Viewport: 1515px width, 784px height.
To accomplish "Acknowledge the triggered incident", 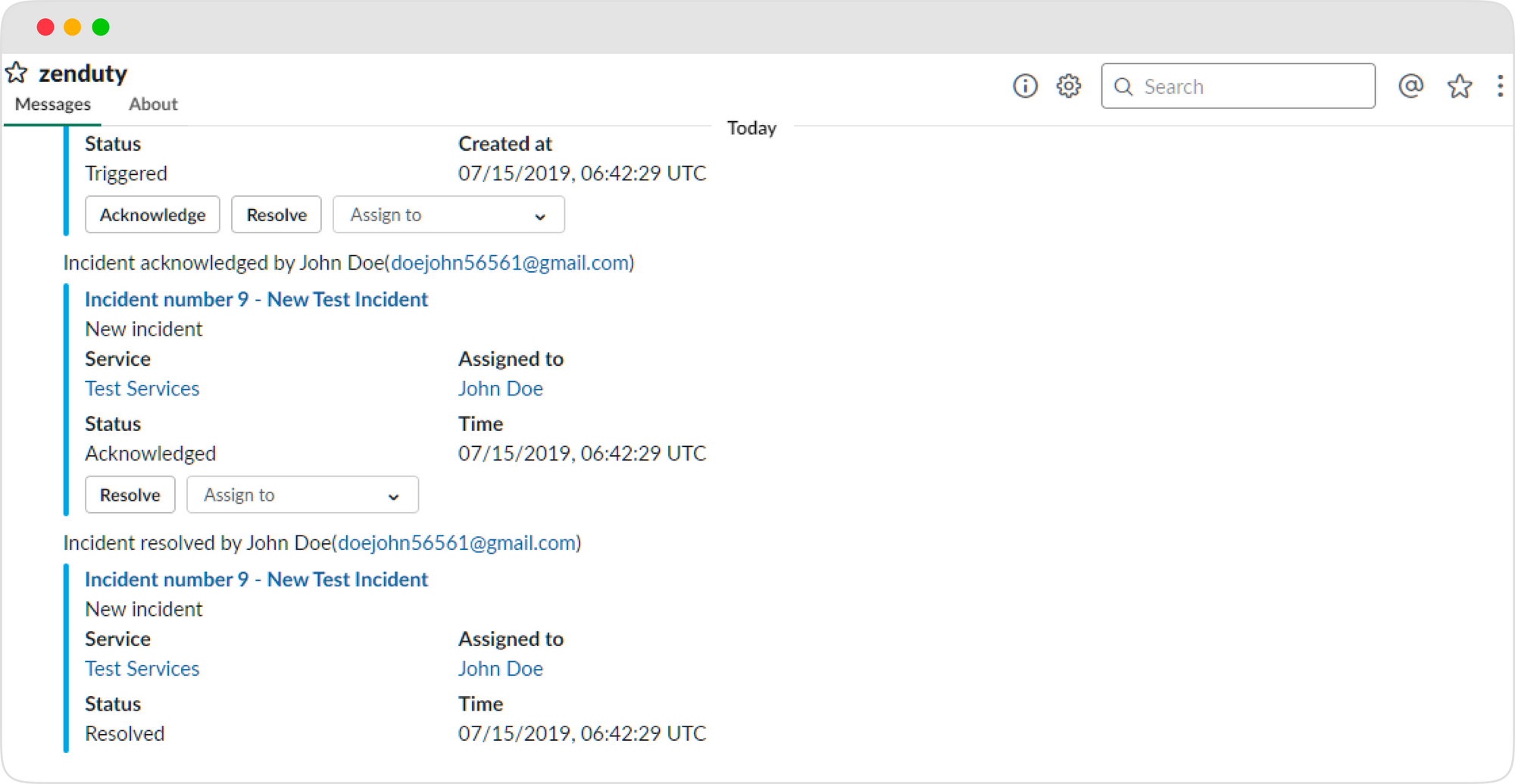I will click(152, 214).
